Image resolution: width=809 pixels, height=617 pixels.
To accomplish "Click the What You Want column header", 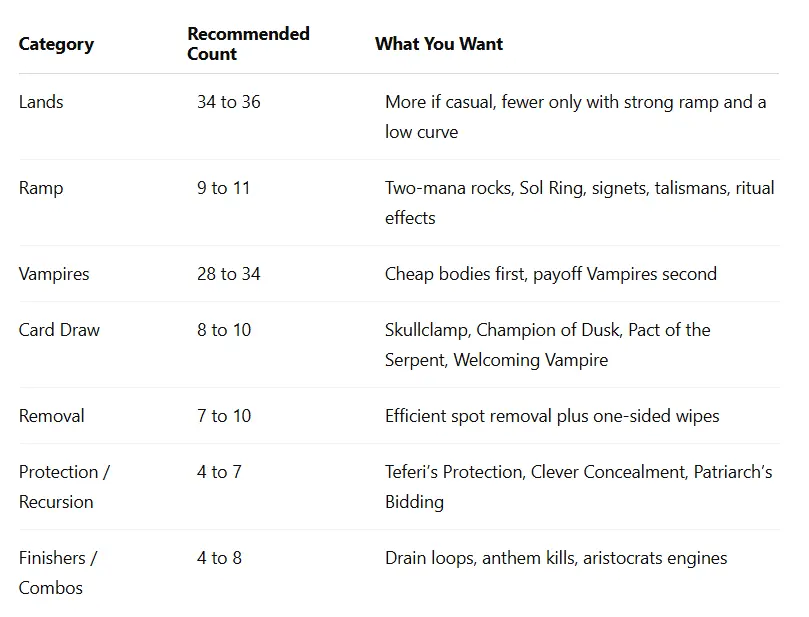I will click(x=439, y=44).
